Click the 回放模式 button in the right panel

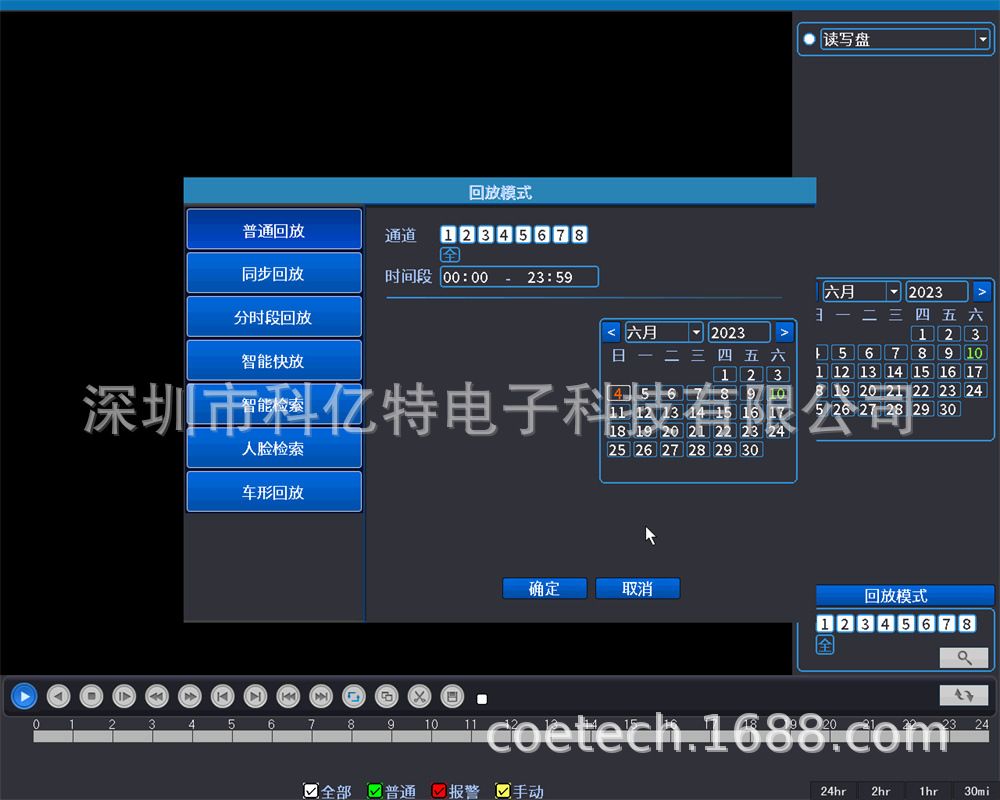[x=905, y=595]
